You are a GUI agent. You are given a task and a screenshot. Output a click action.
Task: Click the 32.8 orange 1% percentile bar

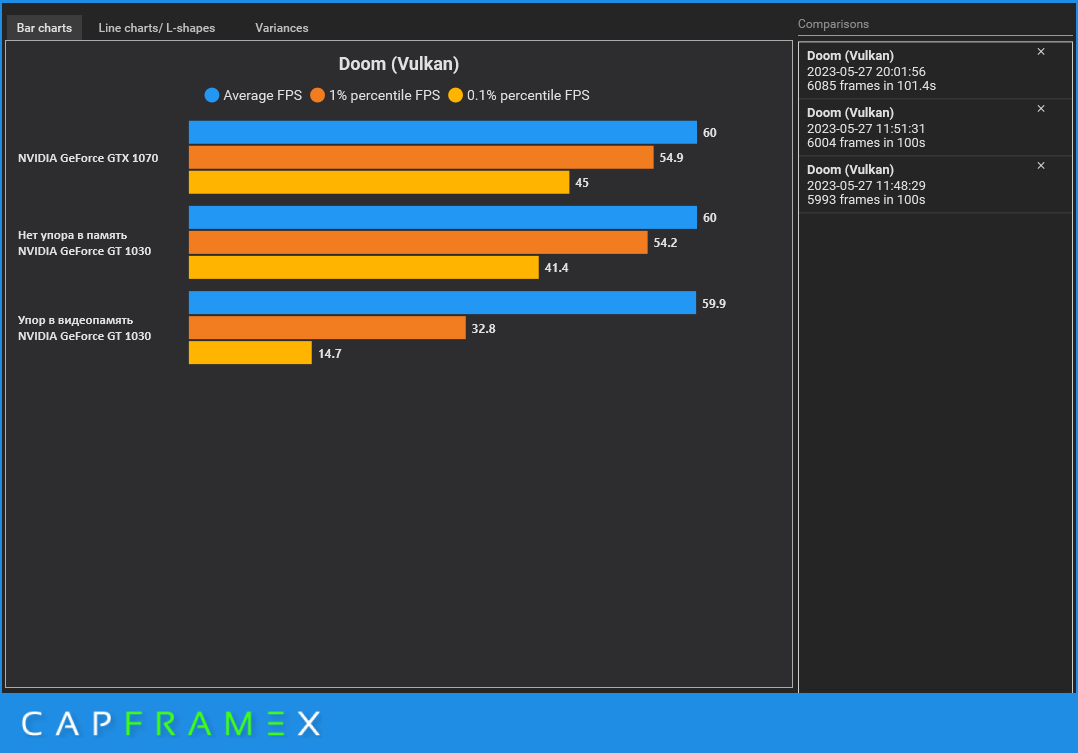tap(327, 328)
